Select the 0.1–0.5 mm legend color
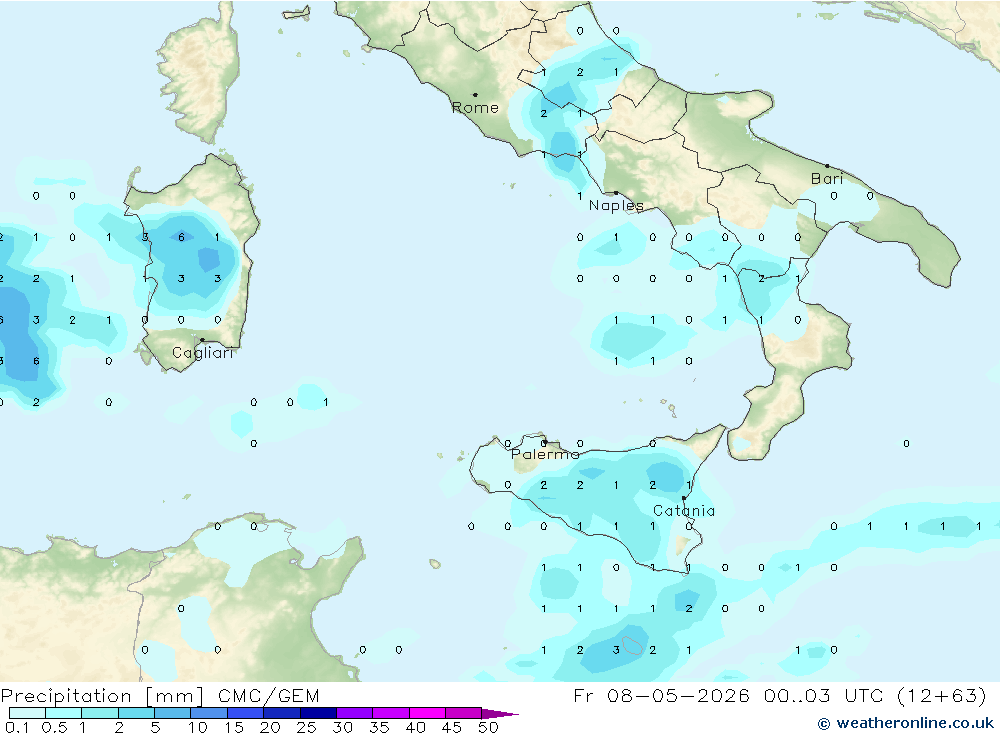Screen dimensions: 1000x733 pos(27,713)
